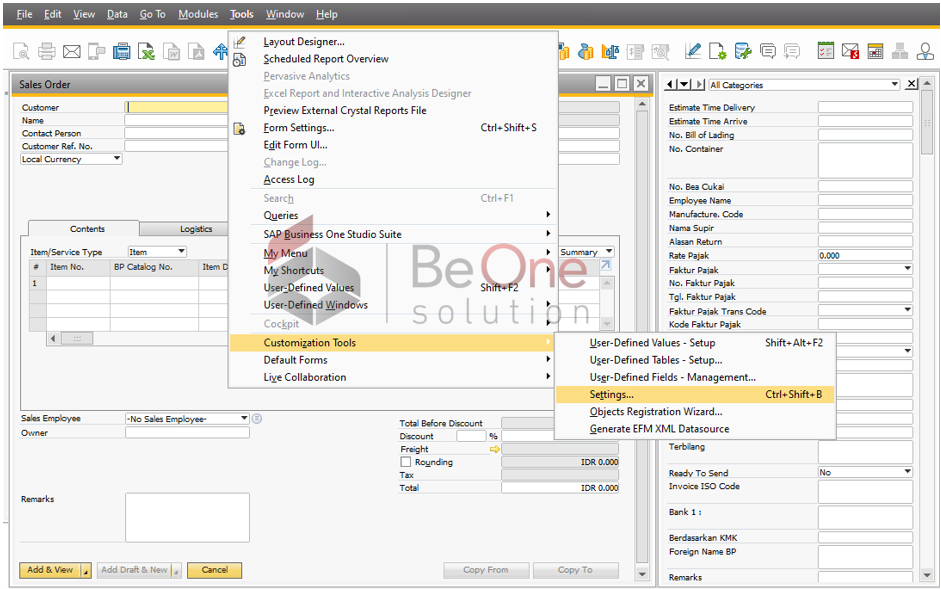Image resolution: width=941 pixels, height=589 pixels.
Task: Open the Ready To Send dropdown
Action: 907,472
